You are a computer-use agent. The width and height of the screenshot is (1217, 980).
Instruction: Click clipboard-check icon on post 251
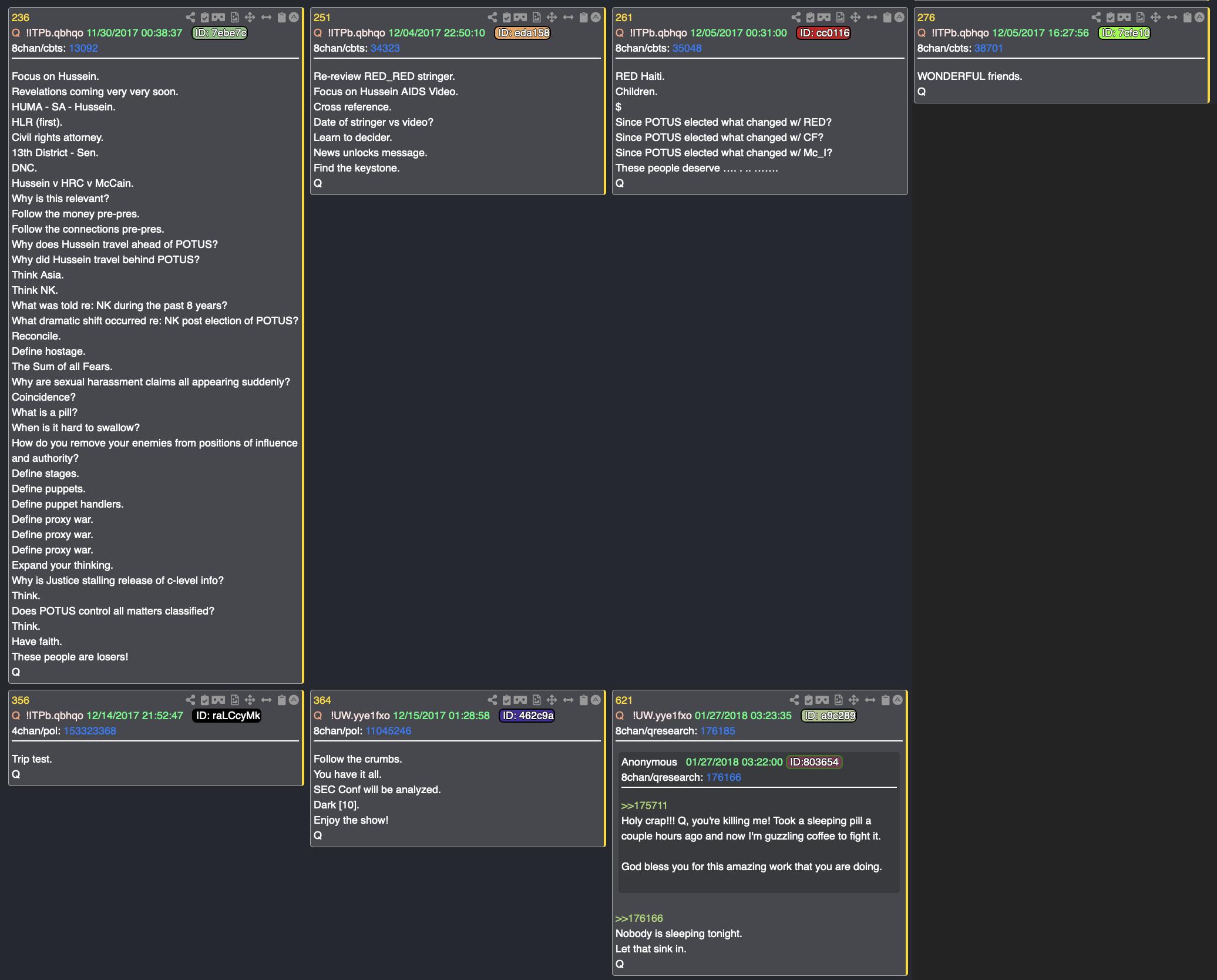(507, 17)
